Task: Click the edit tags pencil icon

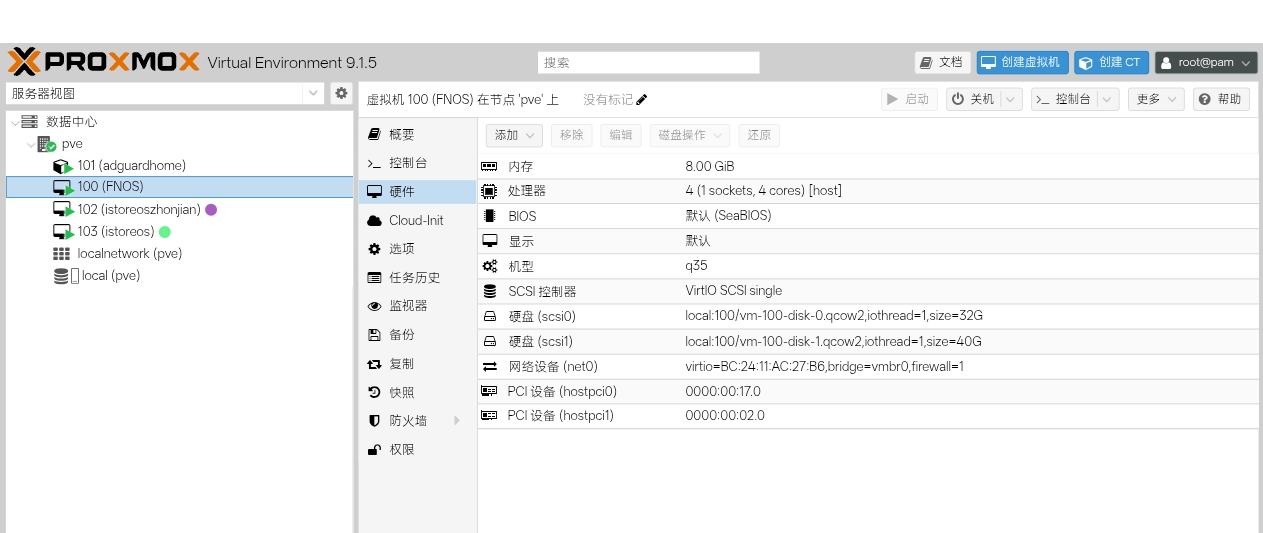Action: point(642,99)
